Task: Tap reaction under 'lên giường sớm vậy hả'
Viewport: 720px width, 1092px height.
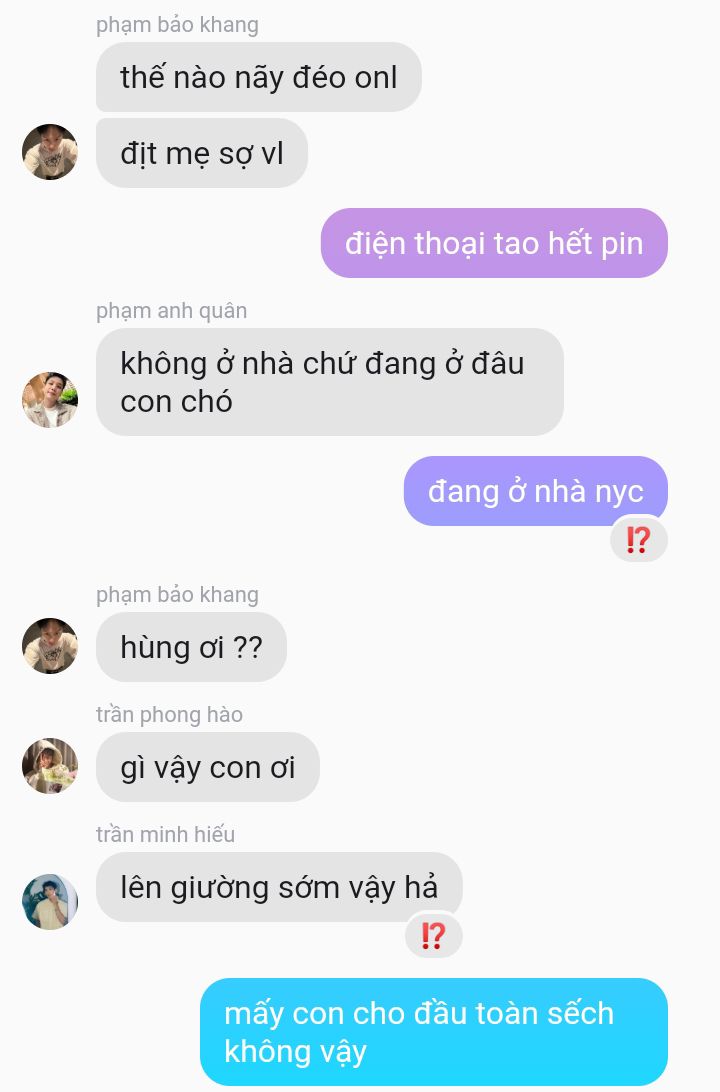Action: point(433,935)
